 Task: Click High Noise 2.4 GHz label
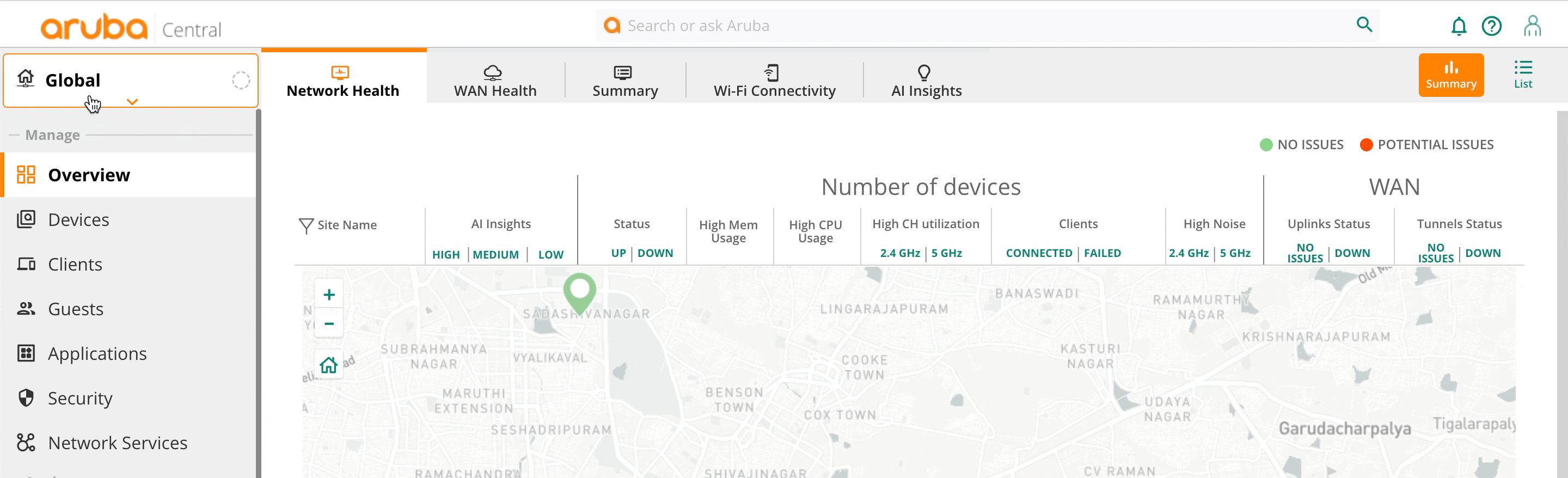pyautogui.click(x=1188, y=253)
